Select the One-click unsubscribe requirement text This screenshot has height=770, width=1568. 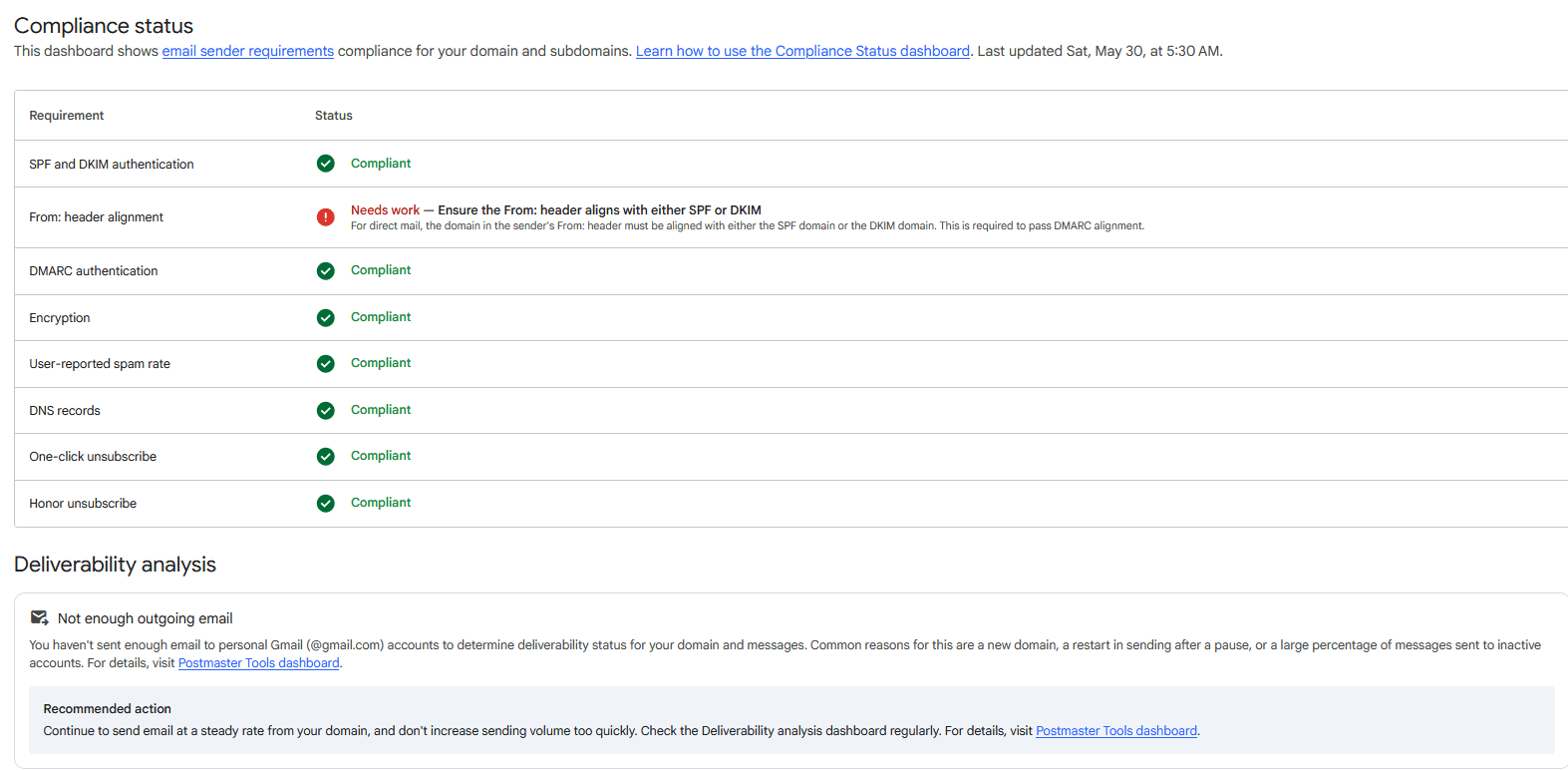point(93,457)
